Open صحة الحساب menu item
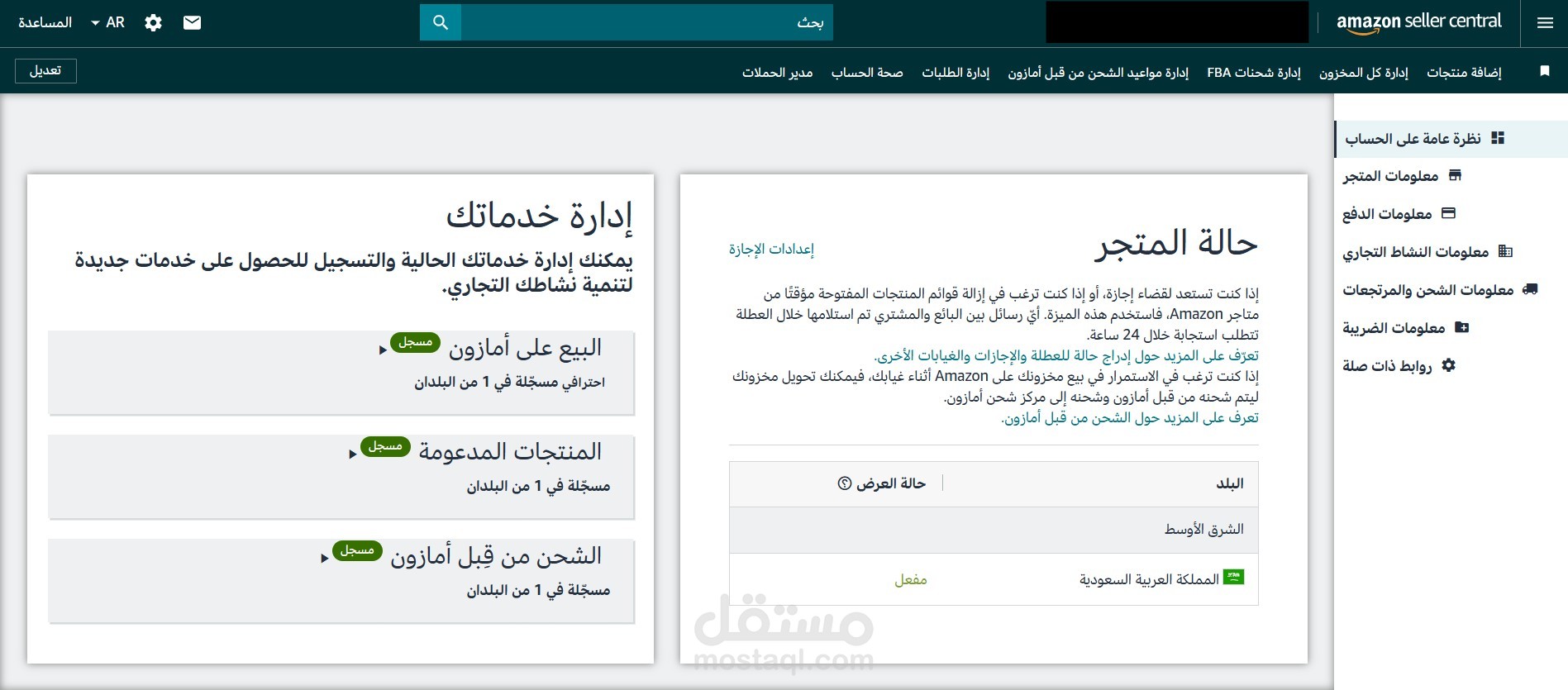The image size is (1568, 690). pos(867,73)
